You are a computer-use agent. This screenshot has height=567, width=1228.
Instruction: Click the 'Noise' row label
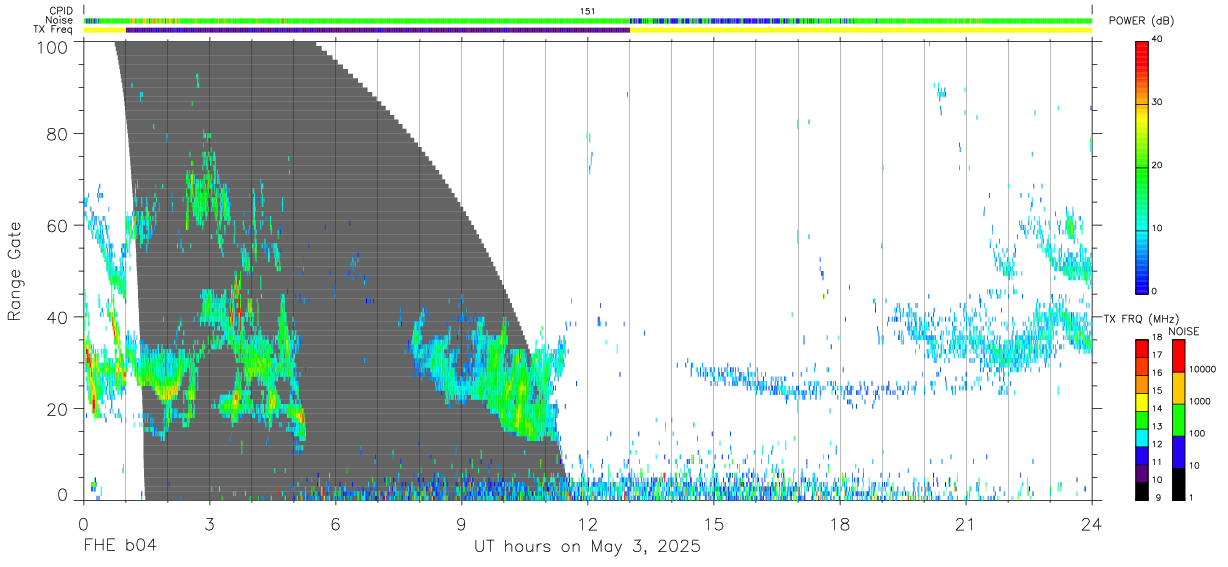tap(59, 20)
